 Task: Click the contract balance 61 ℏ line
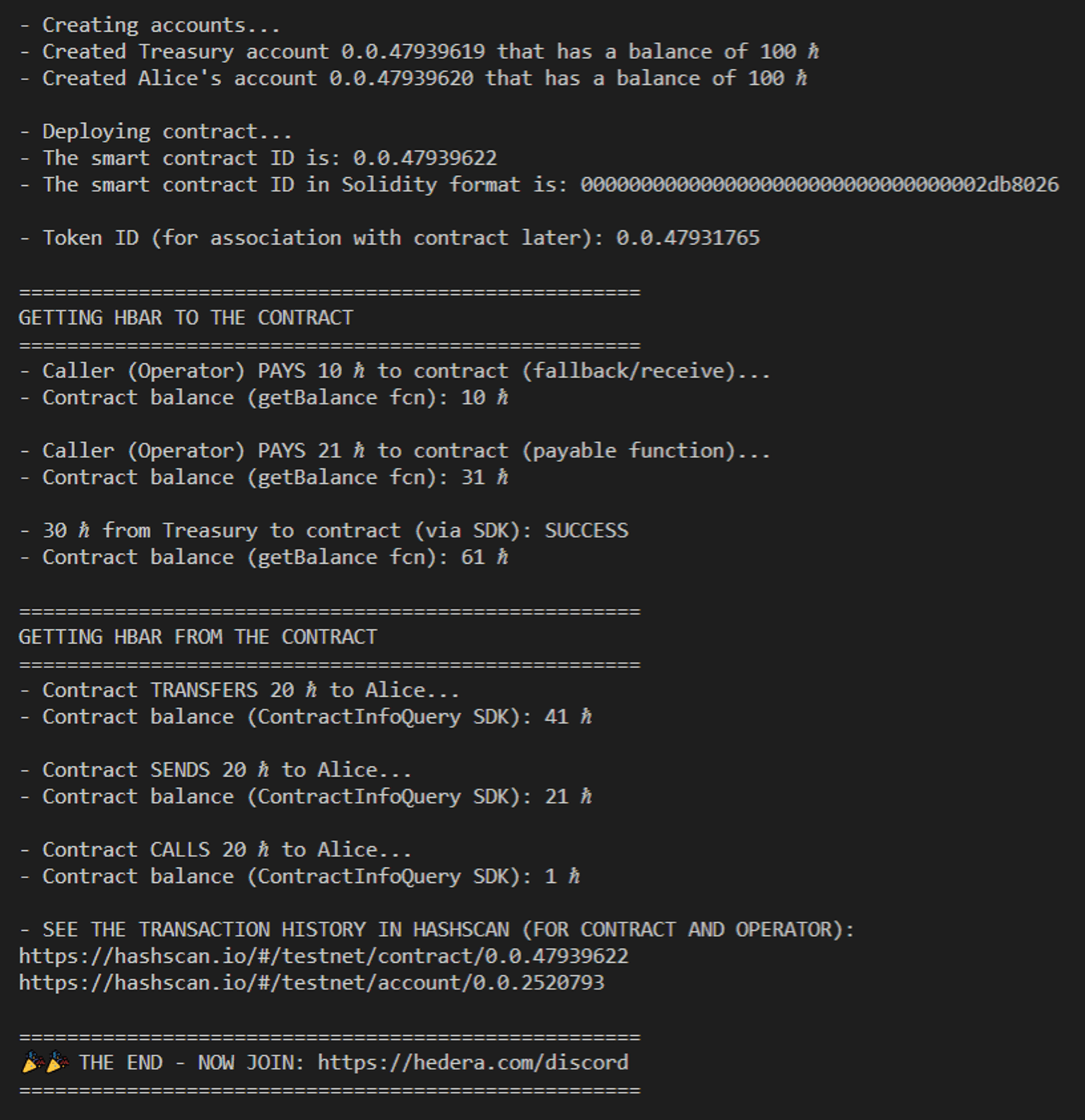coord(264,558)
